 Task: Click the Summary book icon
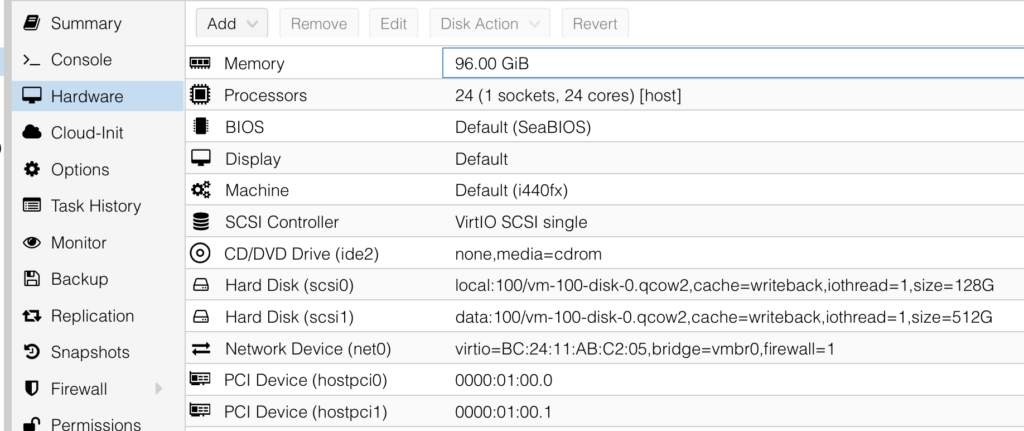(x=31, y=23)
